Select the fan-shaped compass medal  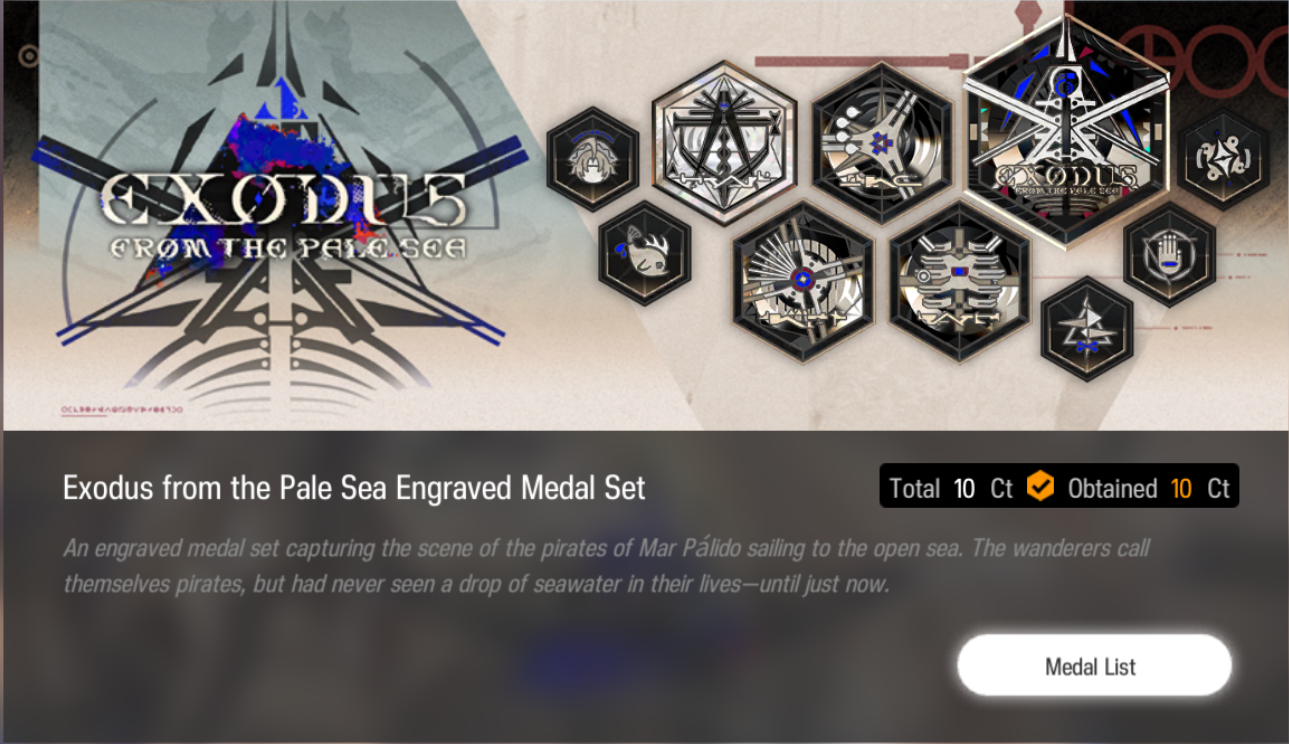coord(802,282)
